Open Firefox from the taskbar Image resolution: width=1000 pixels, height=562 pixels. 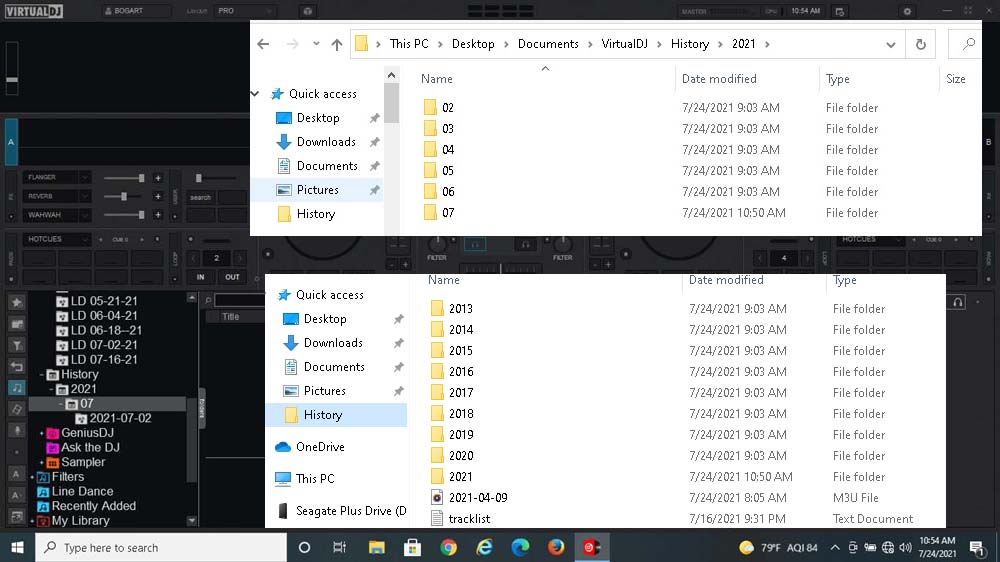[x=556, y=547]
